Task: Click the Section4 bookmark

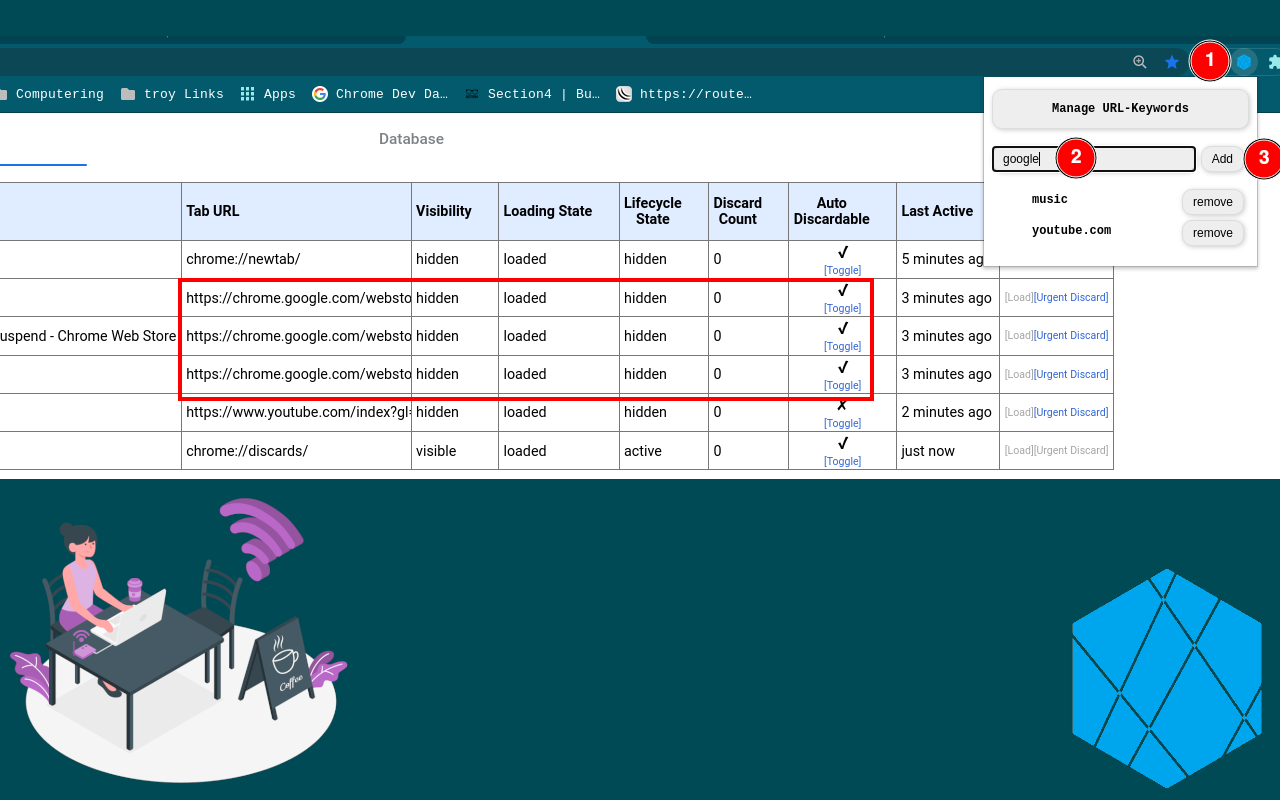Action: click(530, 93)
